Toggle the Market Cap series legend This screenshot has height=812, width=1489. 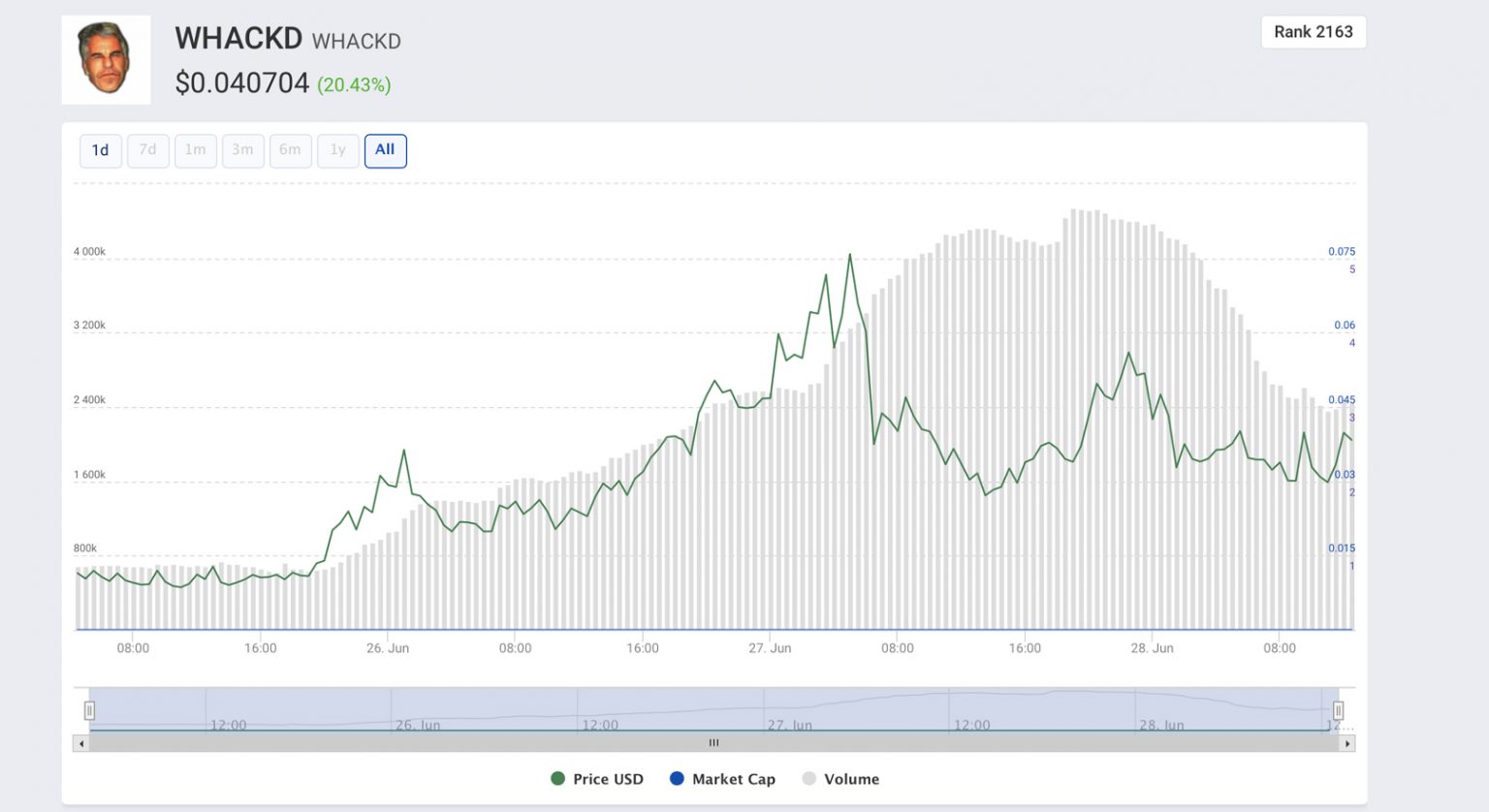click(733, 779)
